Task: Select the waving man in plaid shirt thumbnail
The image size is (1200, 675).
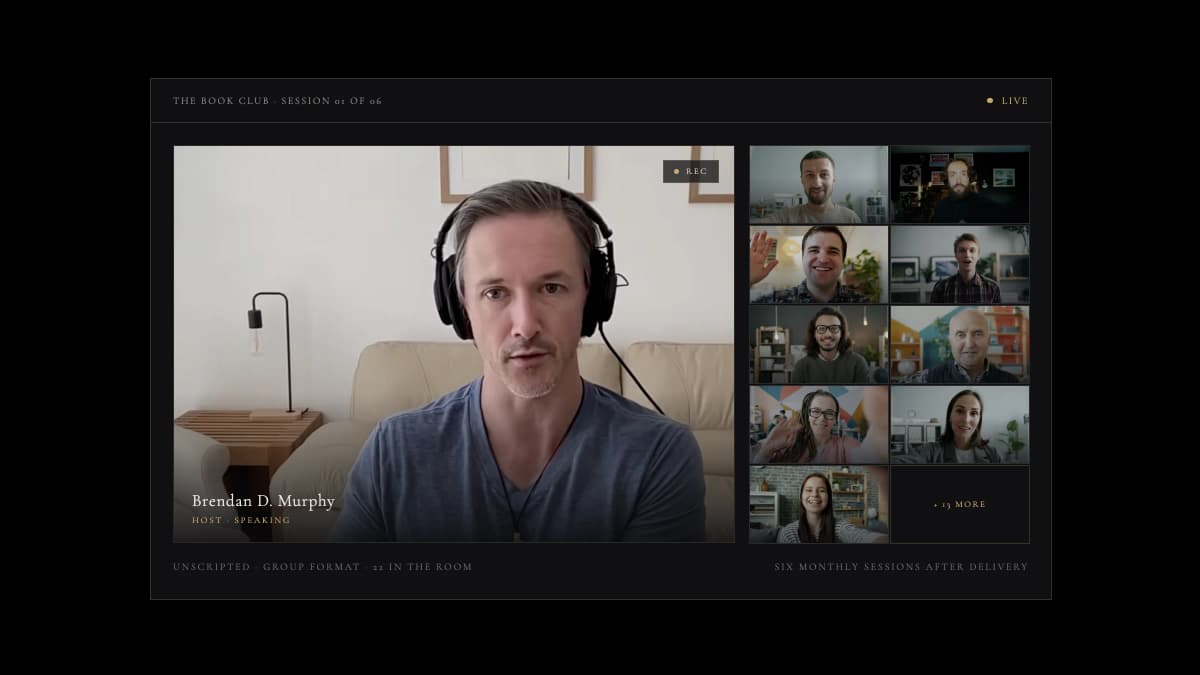Action: (819, 264)
